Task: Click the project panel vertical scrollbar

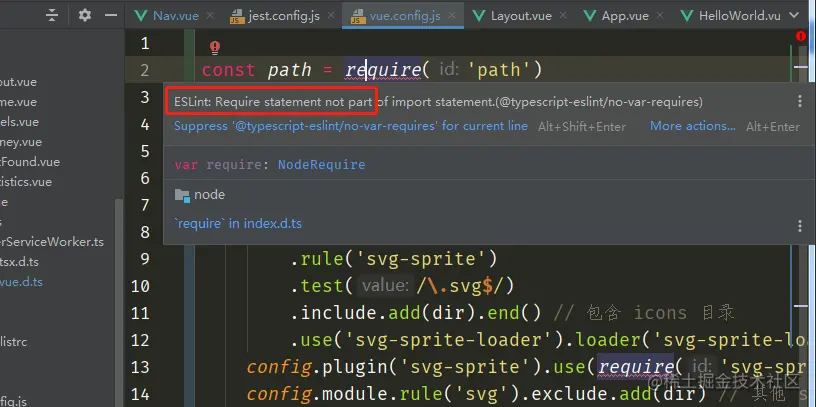Action: click(x=119, y=302)
